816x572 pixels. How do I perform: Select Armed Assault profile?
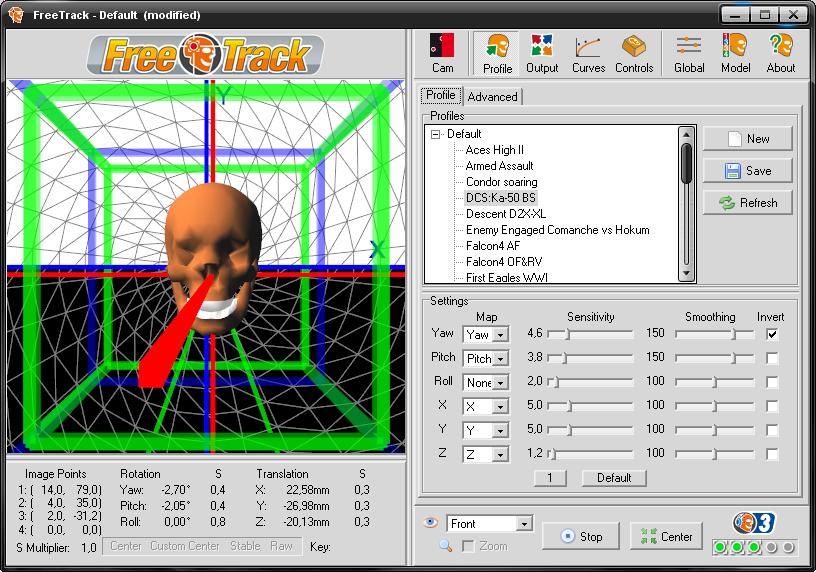499,166
